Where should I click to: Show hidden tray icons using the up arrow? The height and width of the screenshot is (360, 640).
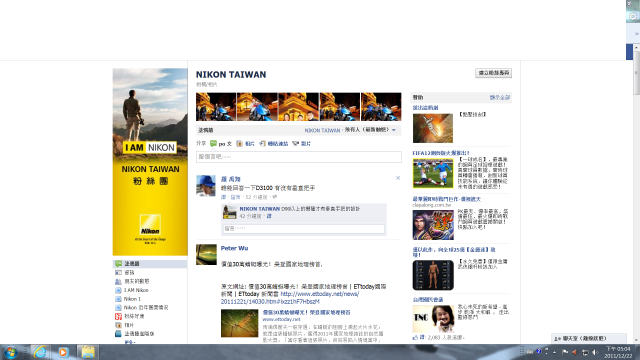554,352
